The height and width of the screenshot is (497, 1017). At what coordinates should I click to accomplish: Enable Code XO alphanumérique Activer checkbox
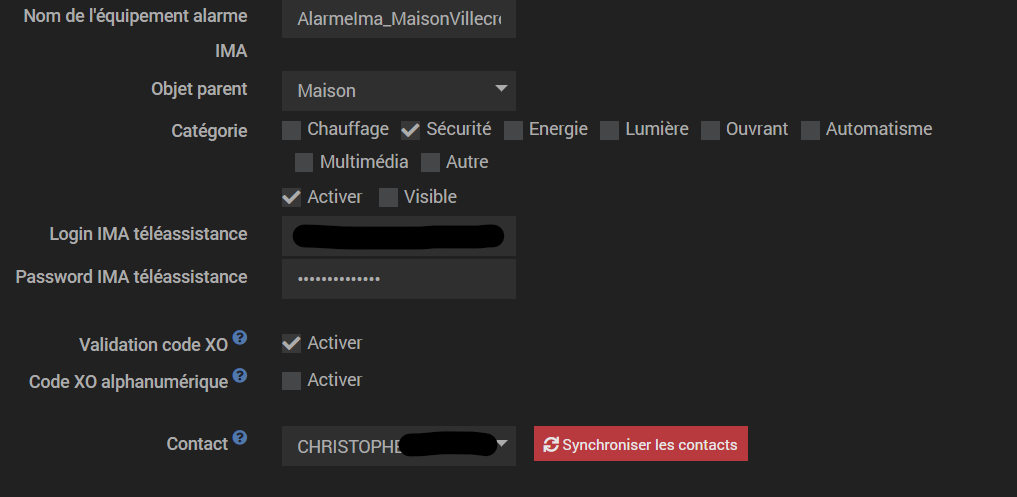[x=291, y=381]
